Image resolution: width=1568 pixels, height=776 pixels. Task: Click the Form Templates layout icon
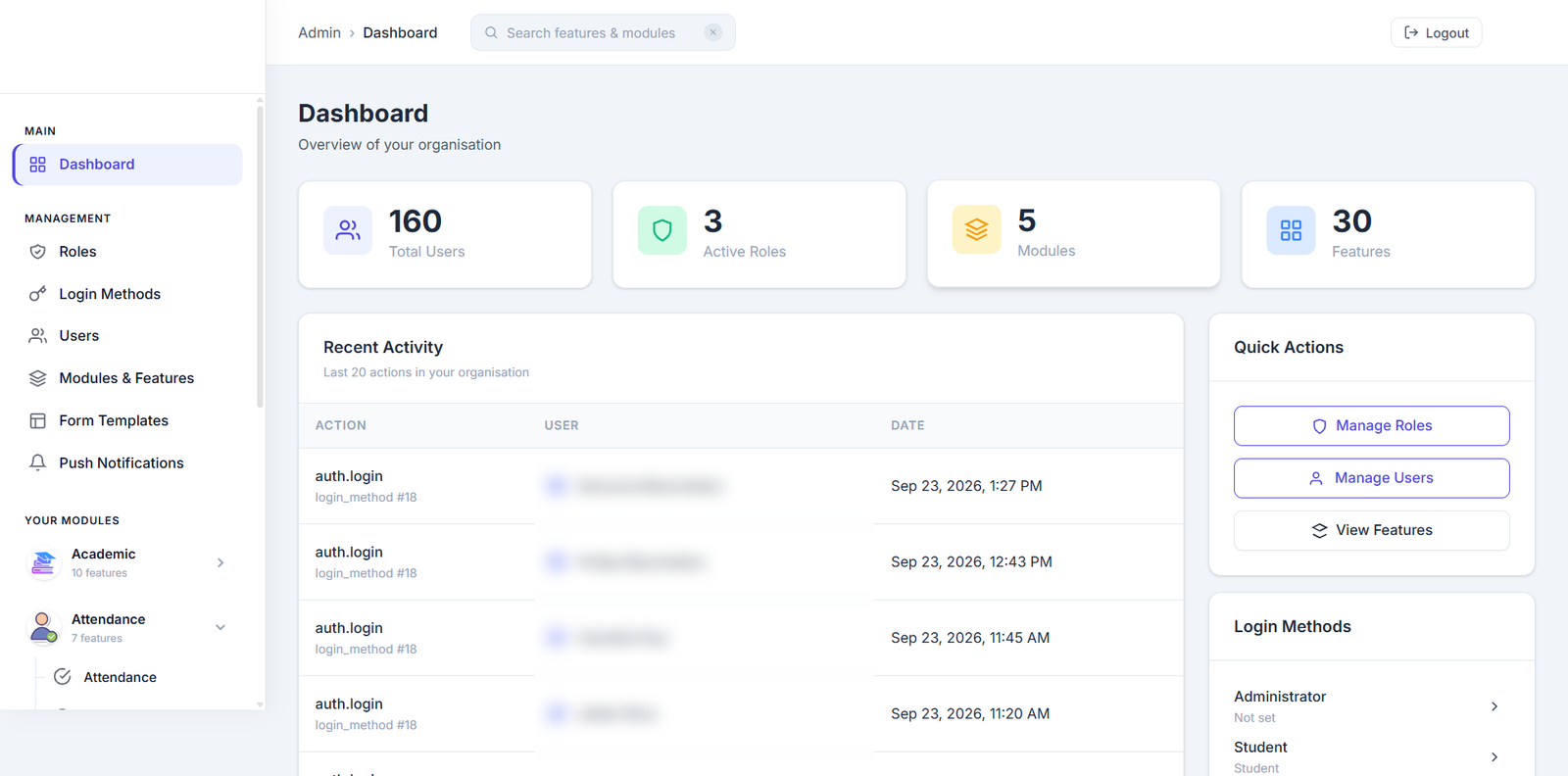pyautogui.click(x=38, y=420)
